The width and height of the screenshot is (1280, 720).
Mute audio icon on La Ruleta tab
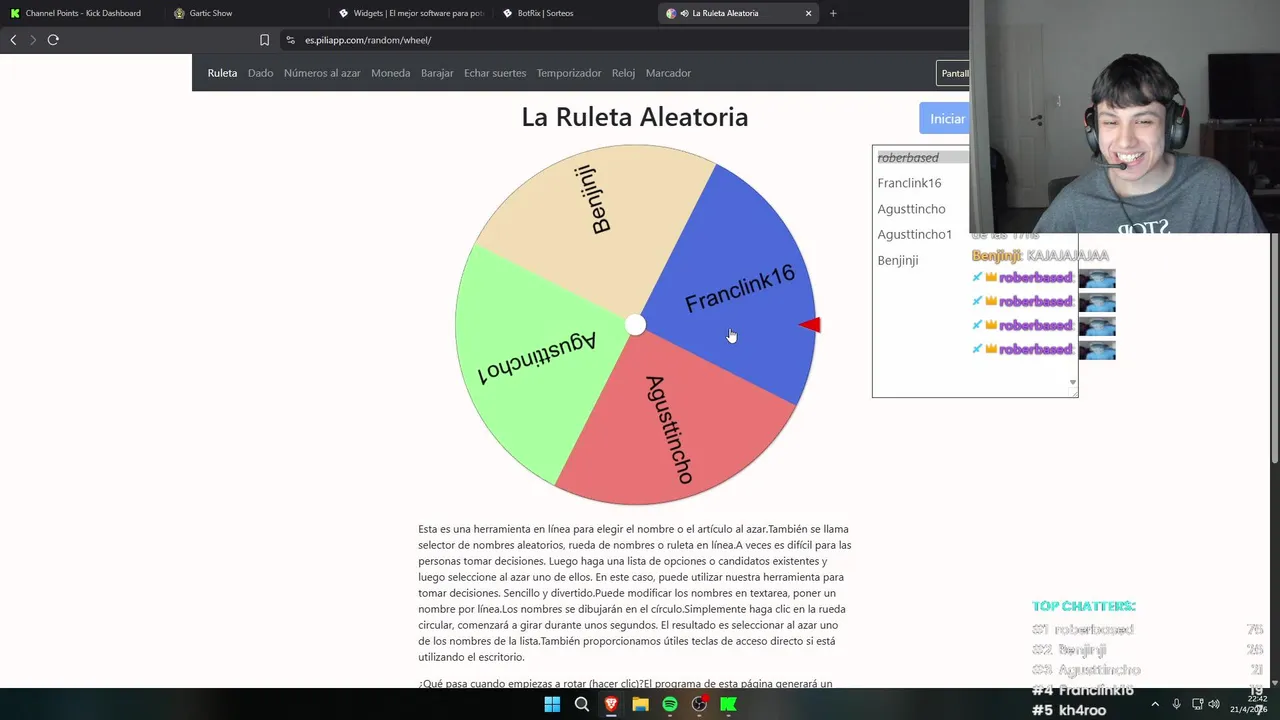point(684,13)
